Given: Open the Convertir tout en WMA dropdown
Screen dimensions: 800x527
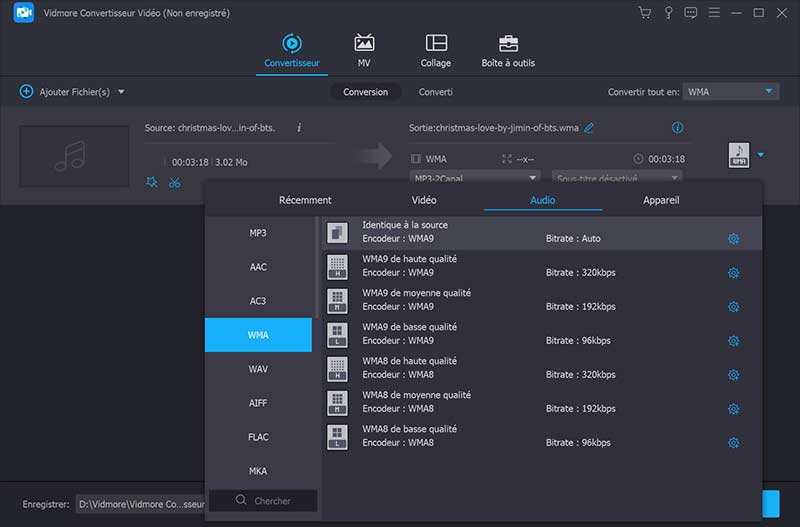Looking at the screenshot, I should (730, 91).
